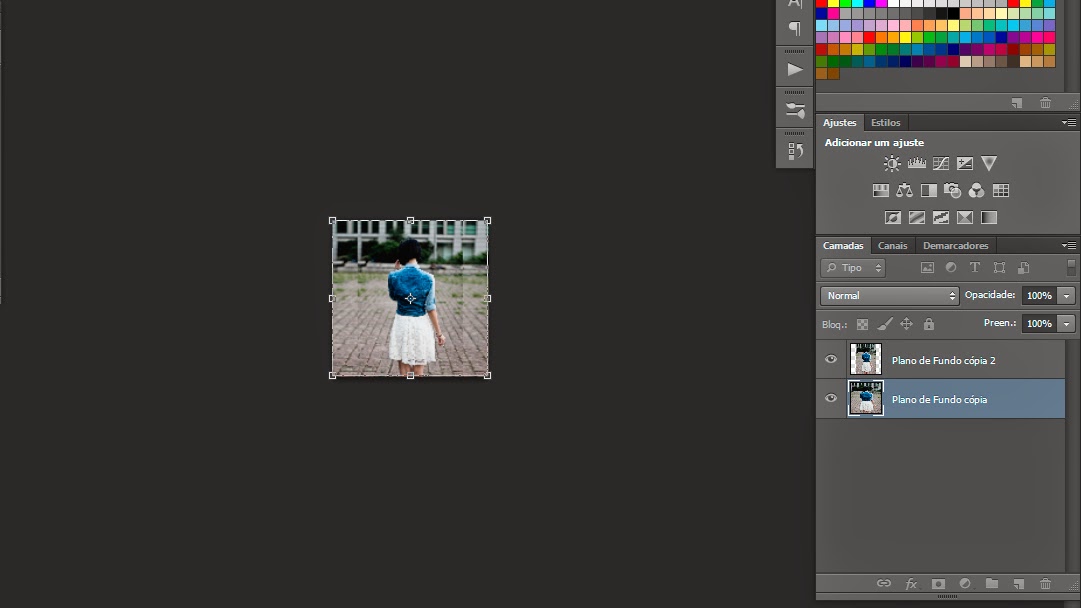Viewport: 1081px width, 608px height.
Task: Pick the final dark brown swatch
Action: point(834,74)
